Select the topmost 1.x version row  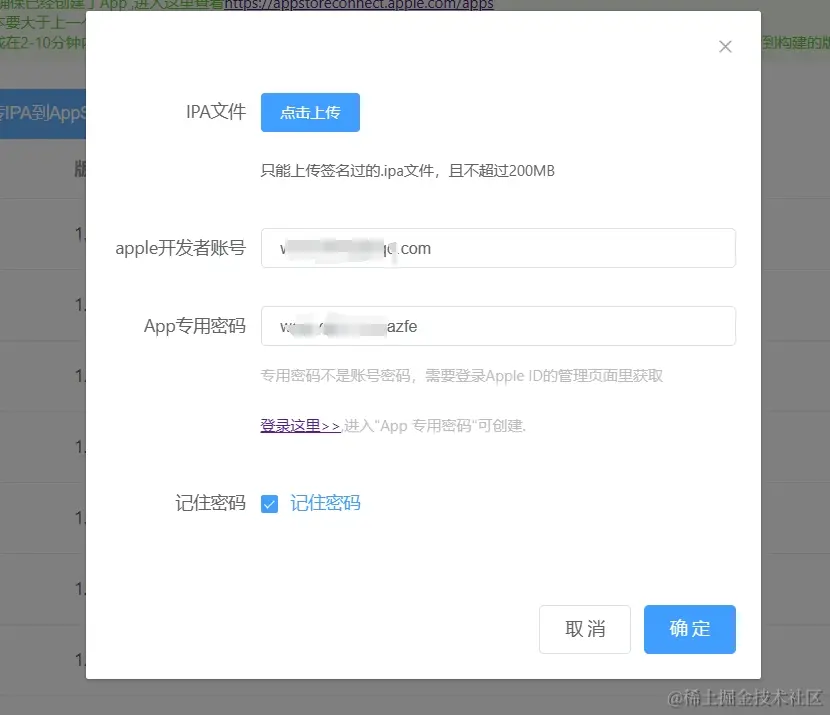80,233
